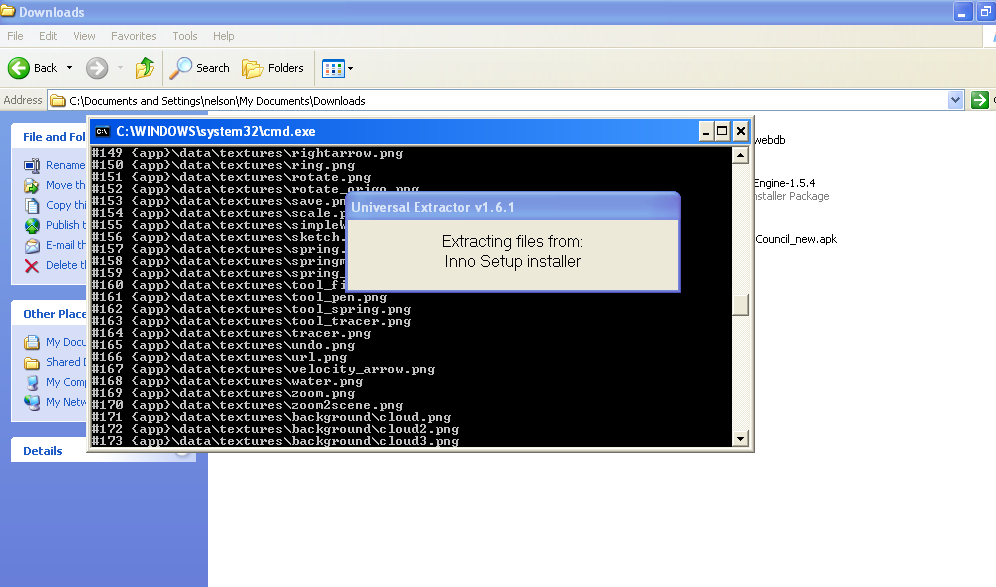
Task: Go up one folder level
Action: click(x=145, y=68)
